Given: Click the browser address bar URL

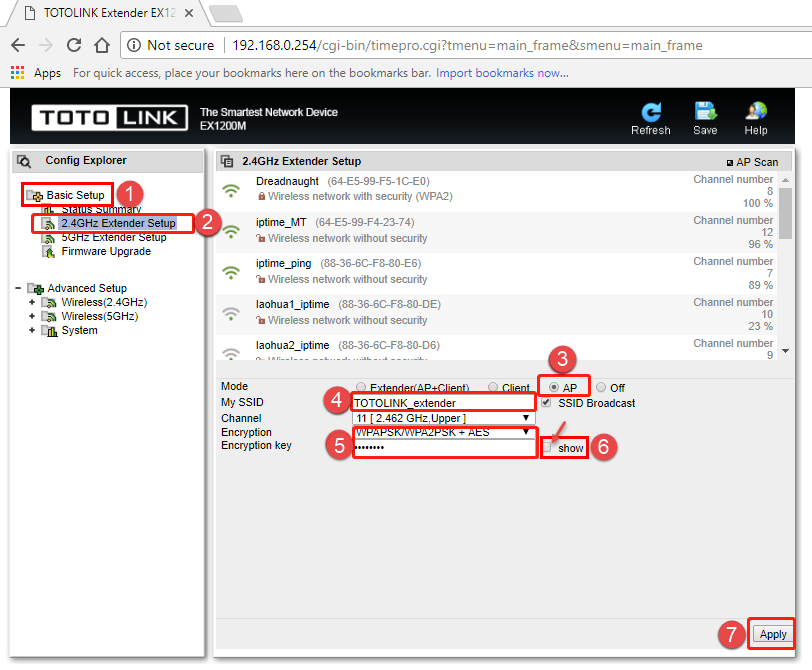Looking at the screenshot, I should pos(467,46).
